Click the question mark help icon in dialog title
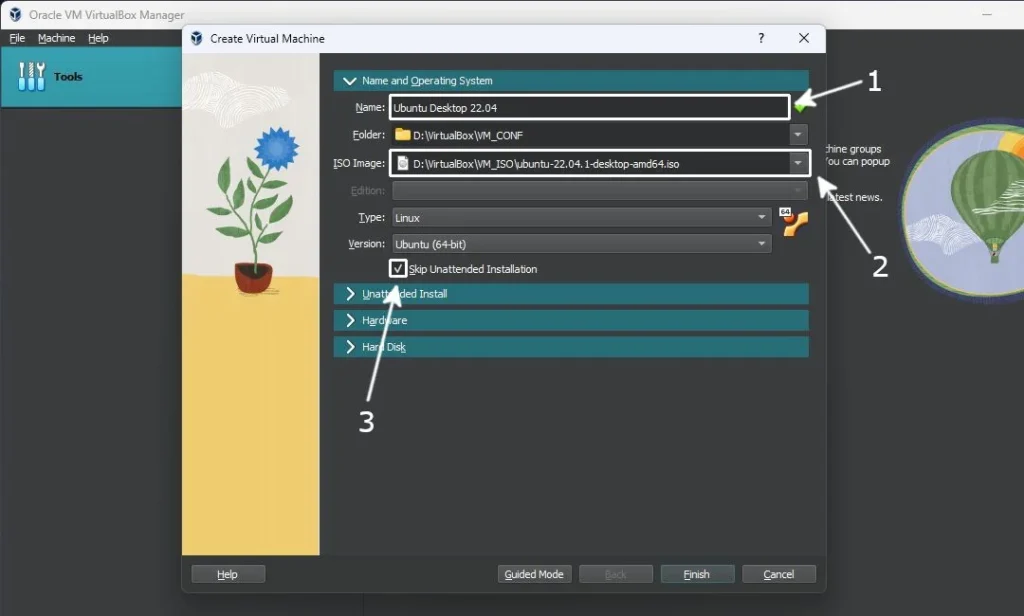The height and width of the screenshot is (616, 1024). [761, 38]
